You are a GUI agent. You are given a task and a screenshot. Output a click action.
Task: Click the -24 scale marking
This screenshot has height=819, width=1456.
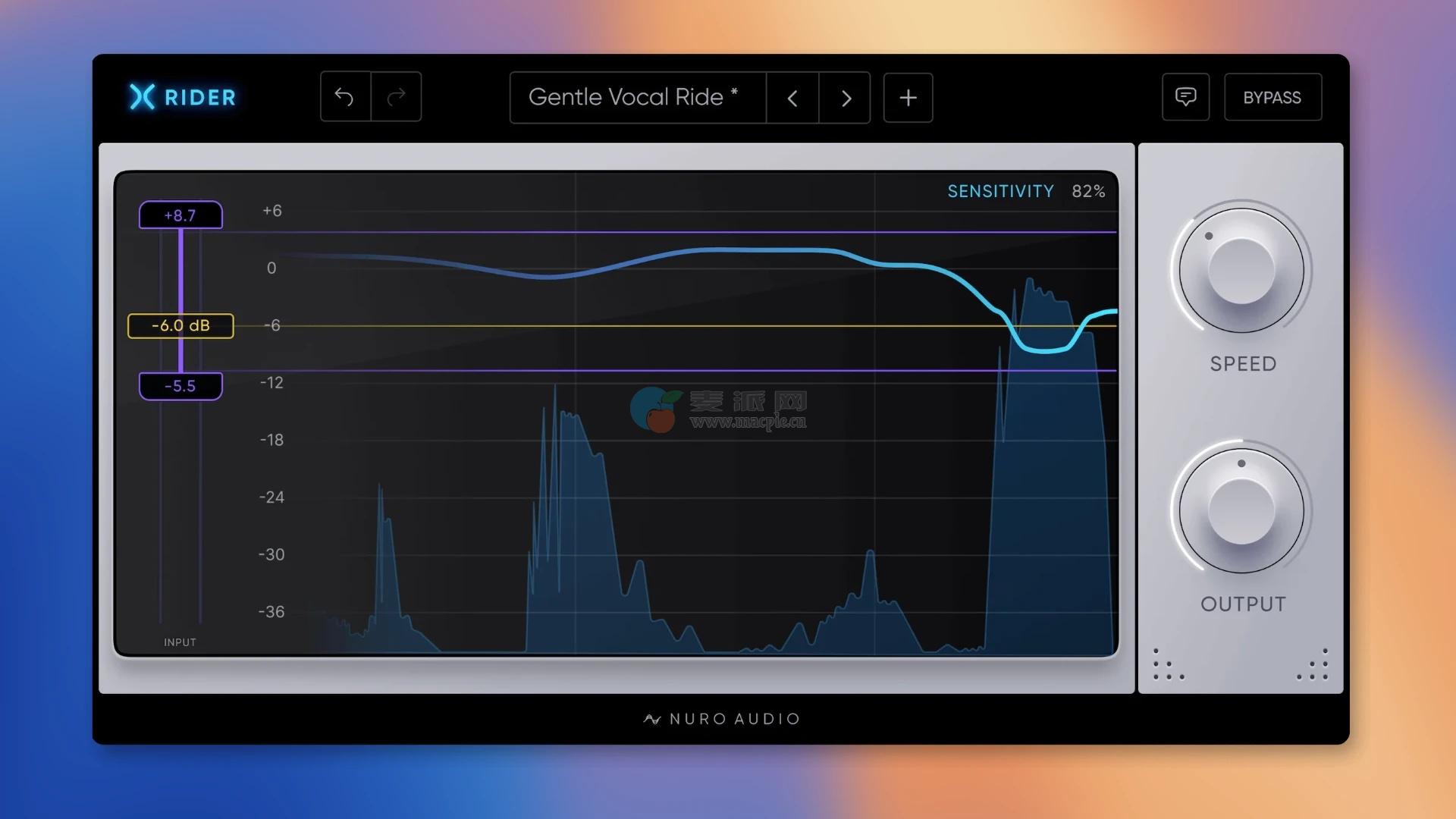tap(271, 497)
